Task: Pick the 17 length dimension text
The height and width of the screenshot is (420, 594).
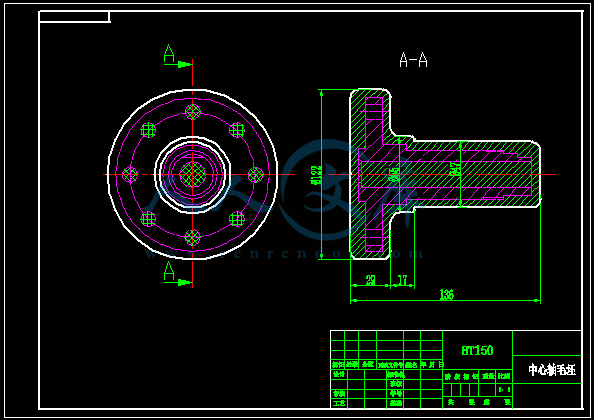Action: [402, 280]
